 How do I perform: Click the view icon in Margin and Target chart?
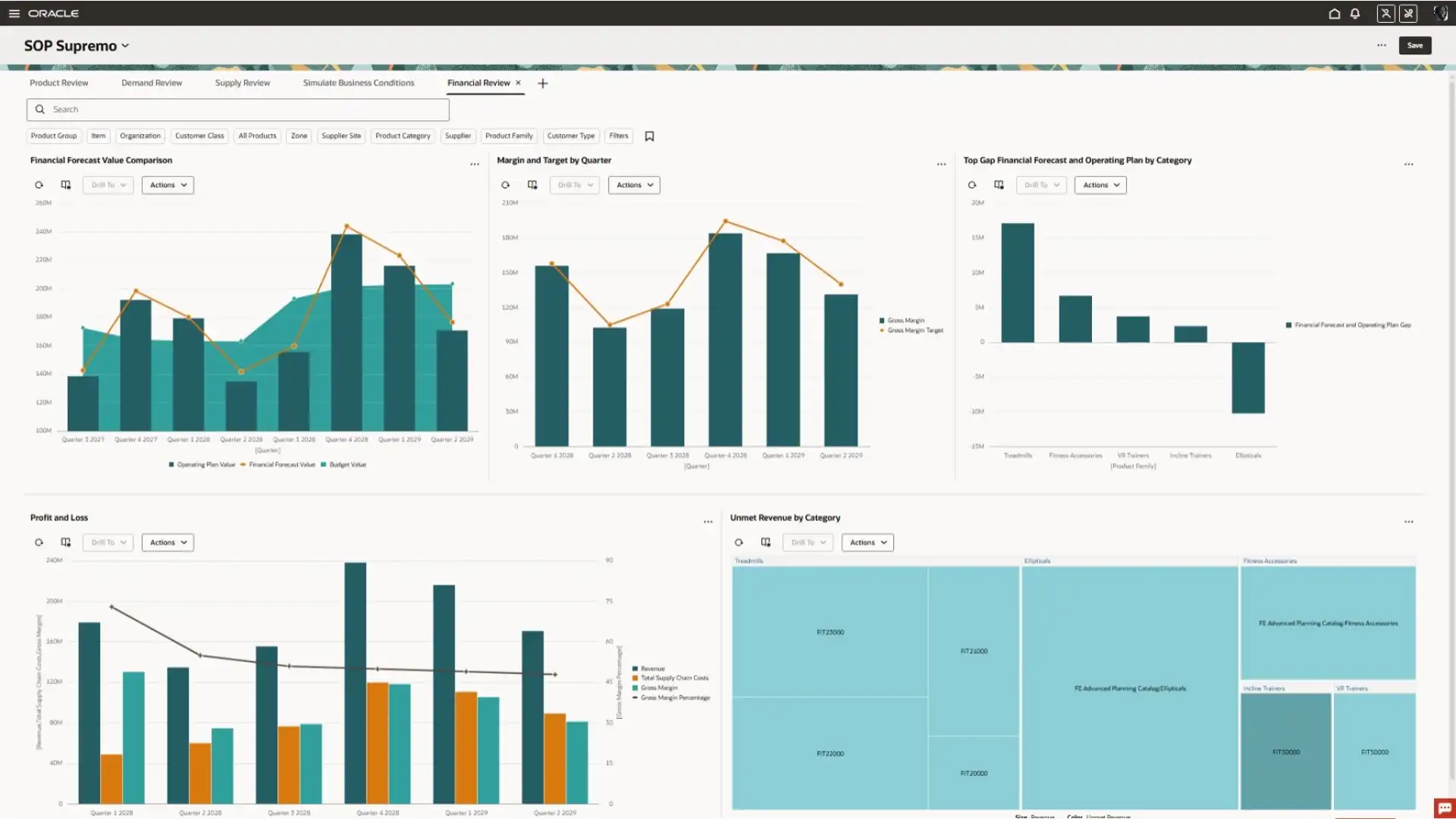[x=532, y=185]
